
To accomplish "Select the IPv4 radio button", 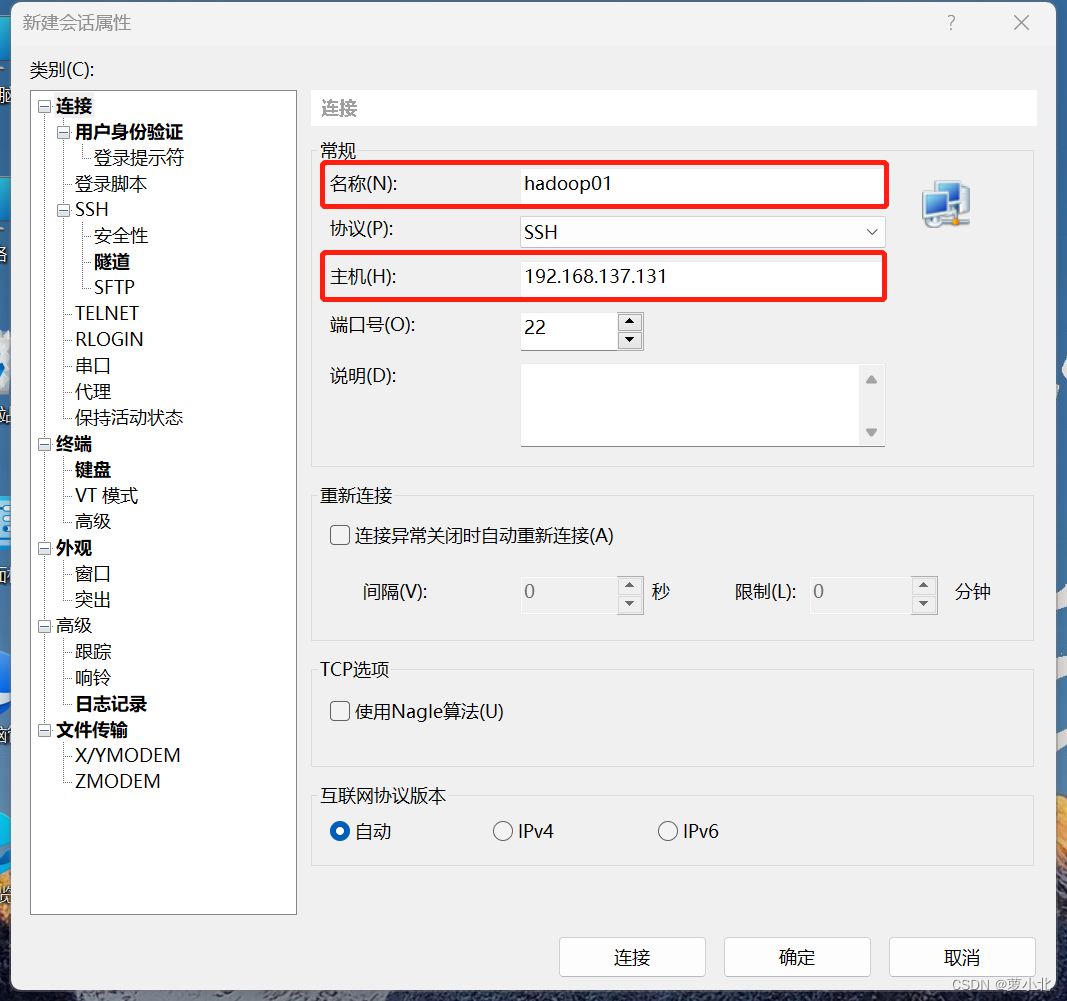I will point(503,831).
